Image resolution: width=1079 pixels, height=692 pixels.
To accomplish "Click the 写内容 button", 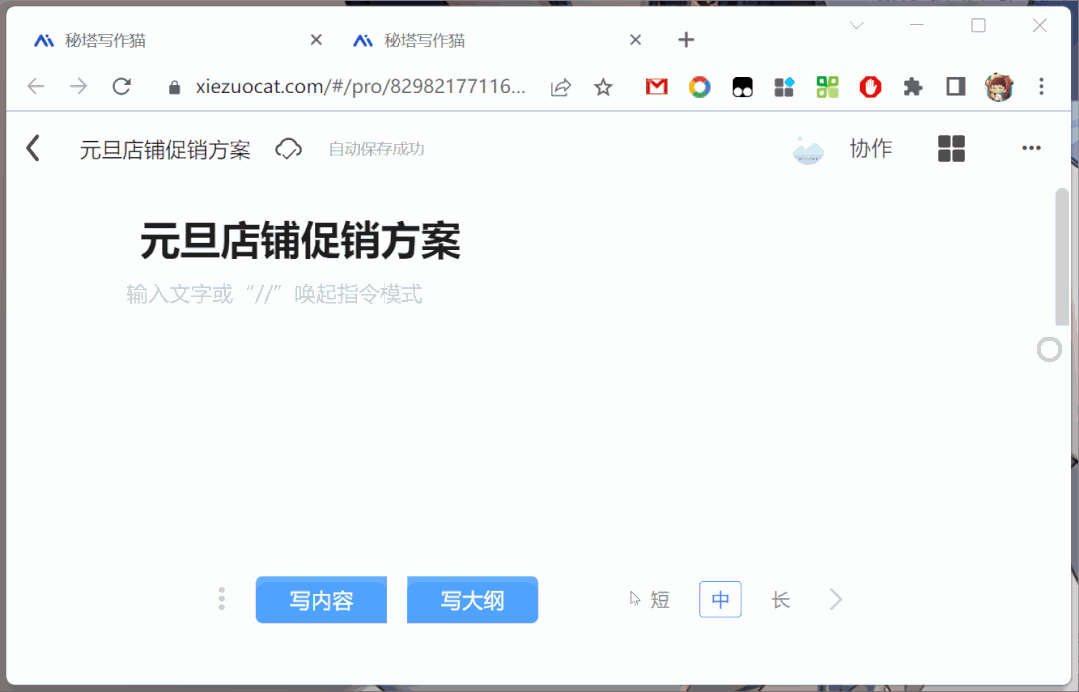I will click(321, 599).
